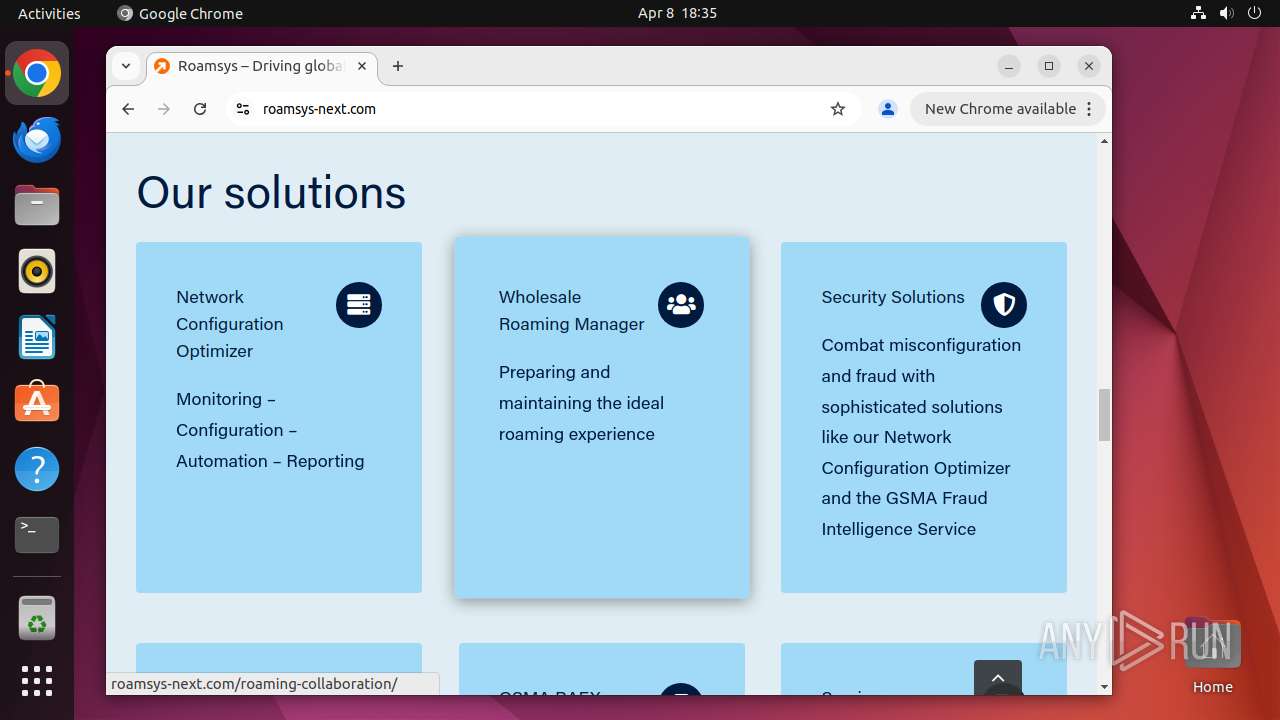Click the Network Configuration Optimizer server icon
The width and height of the screenshot is (1280, 720).
(359, 305)
